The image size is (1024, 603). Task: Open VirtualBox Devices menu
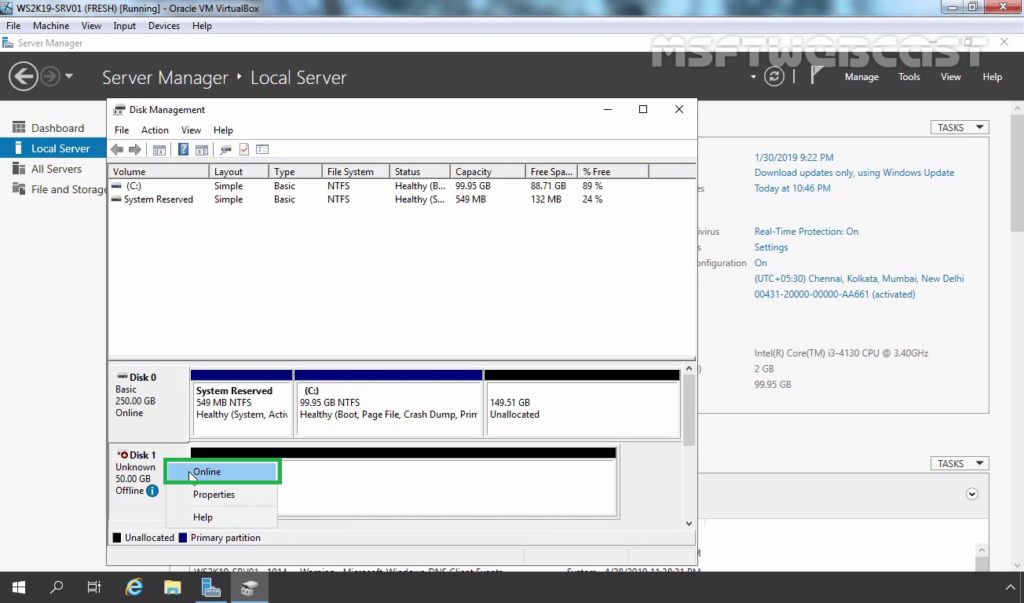tap(164, 25)
